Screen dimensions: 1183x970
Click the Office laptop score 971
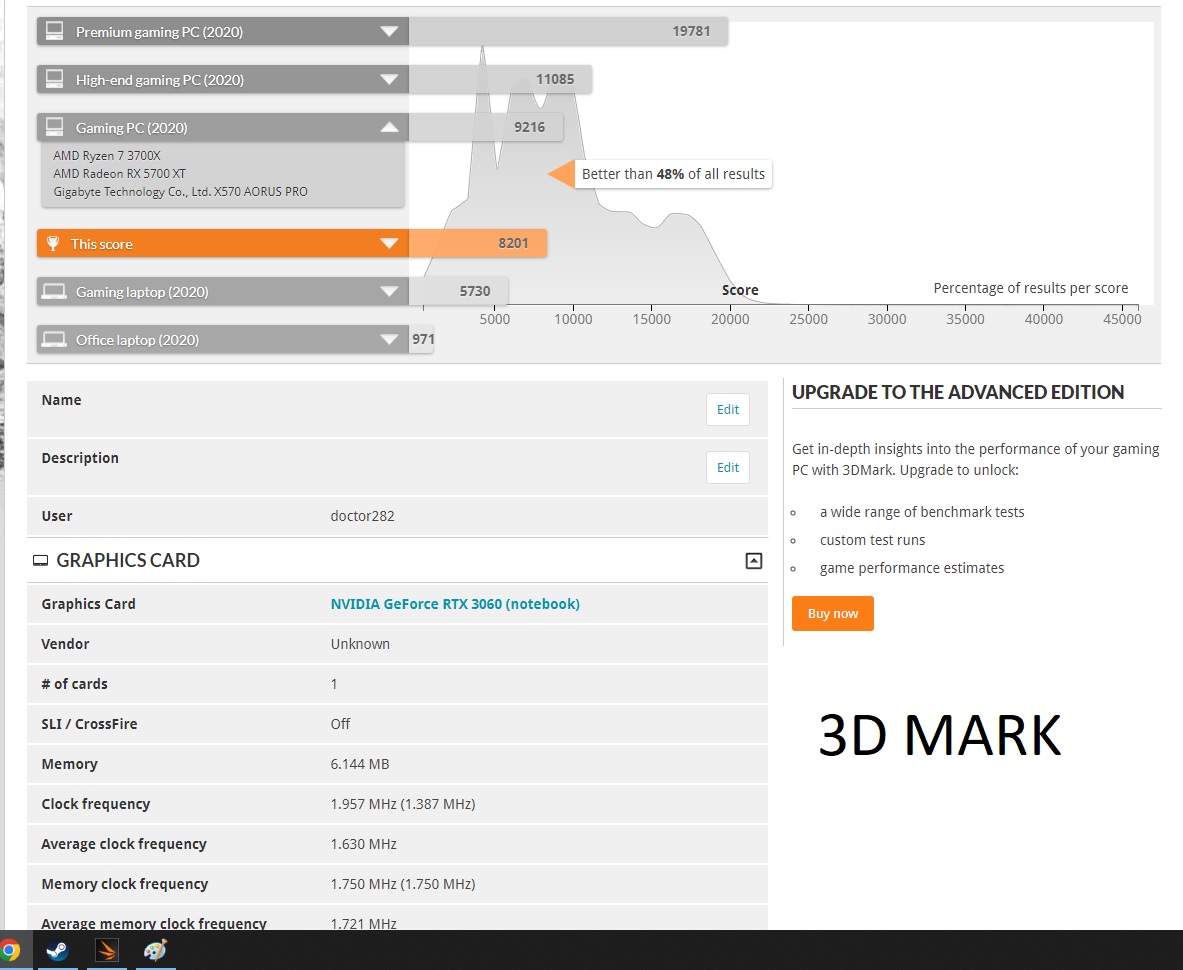pyautogui.click(x=423, y=339)
